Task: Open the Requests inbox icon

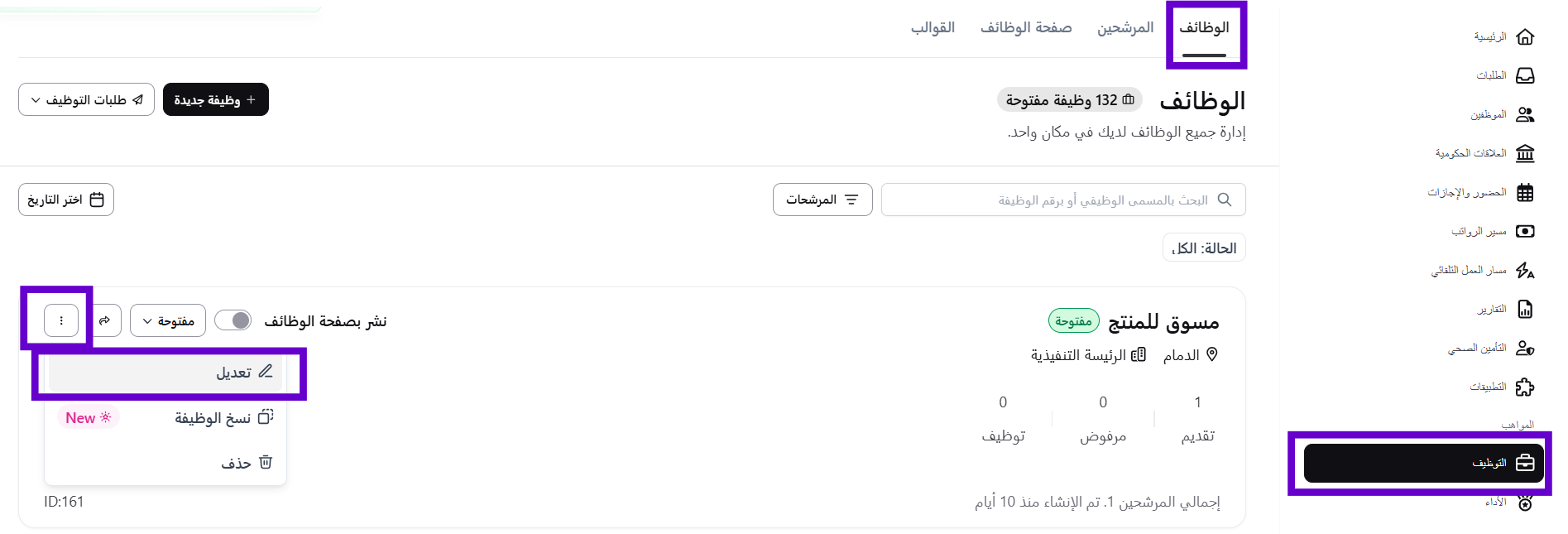Action: click(1524, 76)
